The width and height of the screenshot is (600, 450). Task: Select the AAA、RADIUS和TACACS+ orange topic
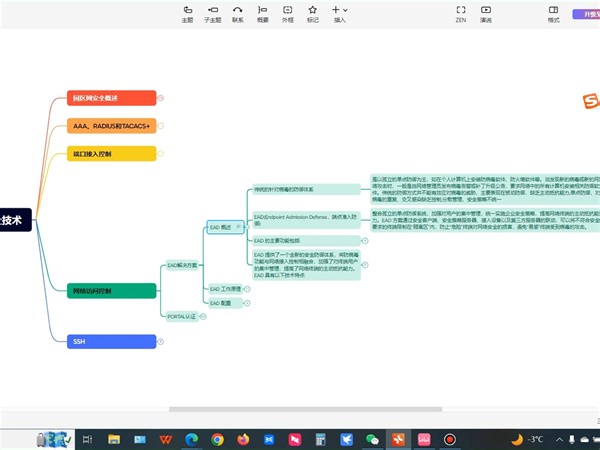(x=112, y=126)
